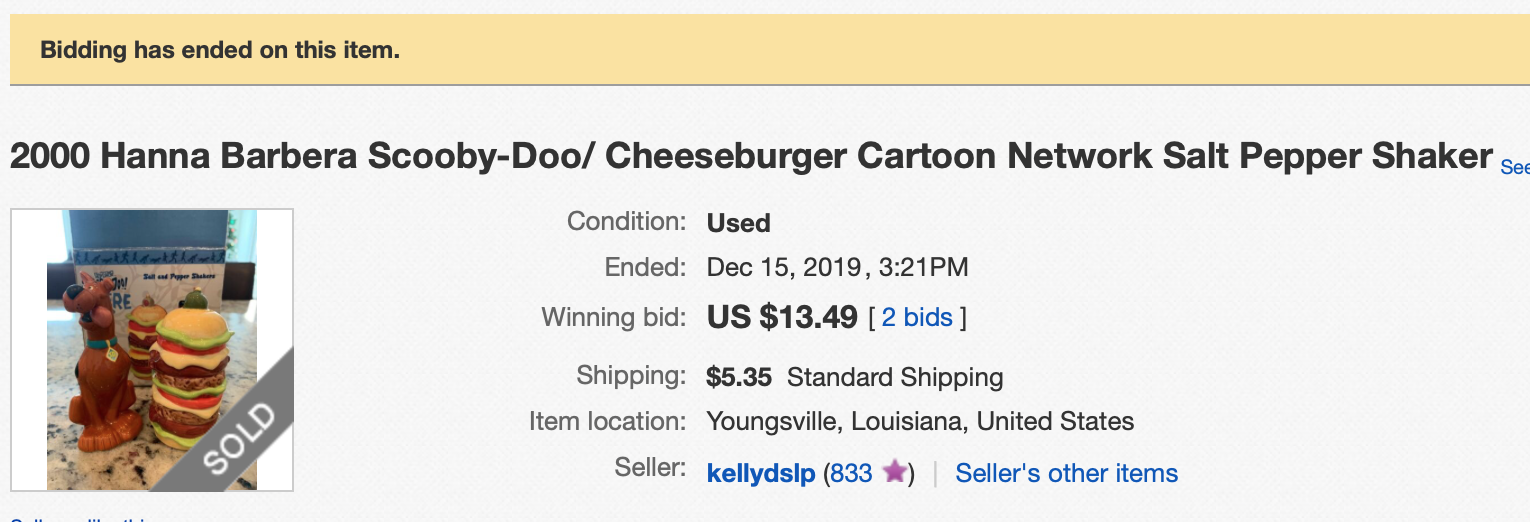This screenshot has height=522, width=1530.
Task: Click the $5.35 shipping cost
Action: coord(739,377)
